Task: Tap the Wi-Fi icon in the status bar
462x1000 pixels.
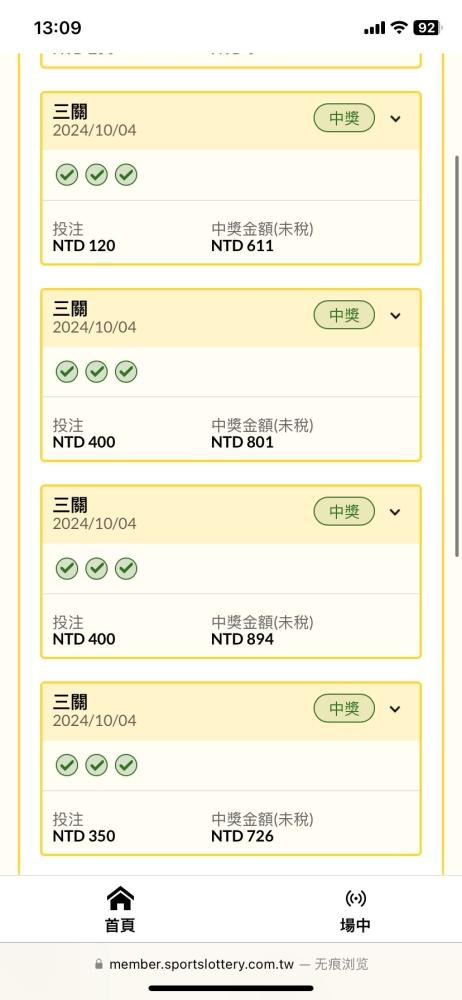Action: 399,27
